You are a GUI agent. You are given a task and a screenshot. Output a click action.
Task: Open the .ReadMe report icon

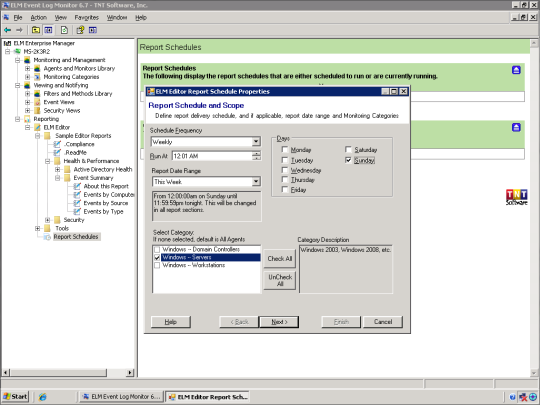pos(57,153)
